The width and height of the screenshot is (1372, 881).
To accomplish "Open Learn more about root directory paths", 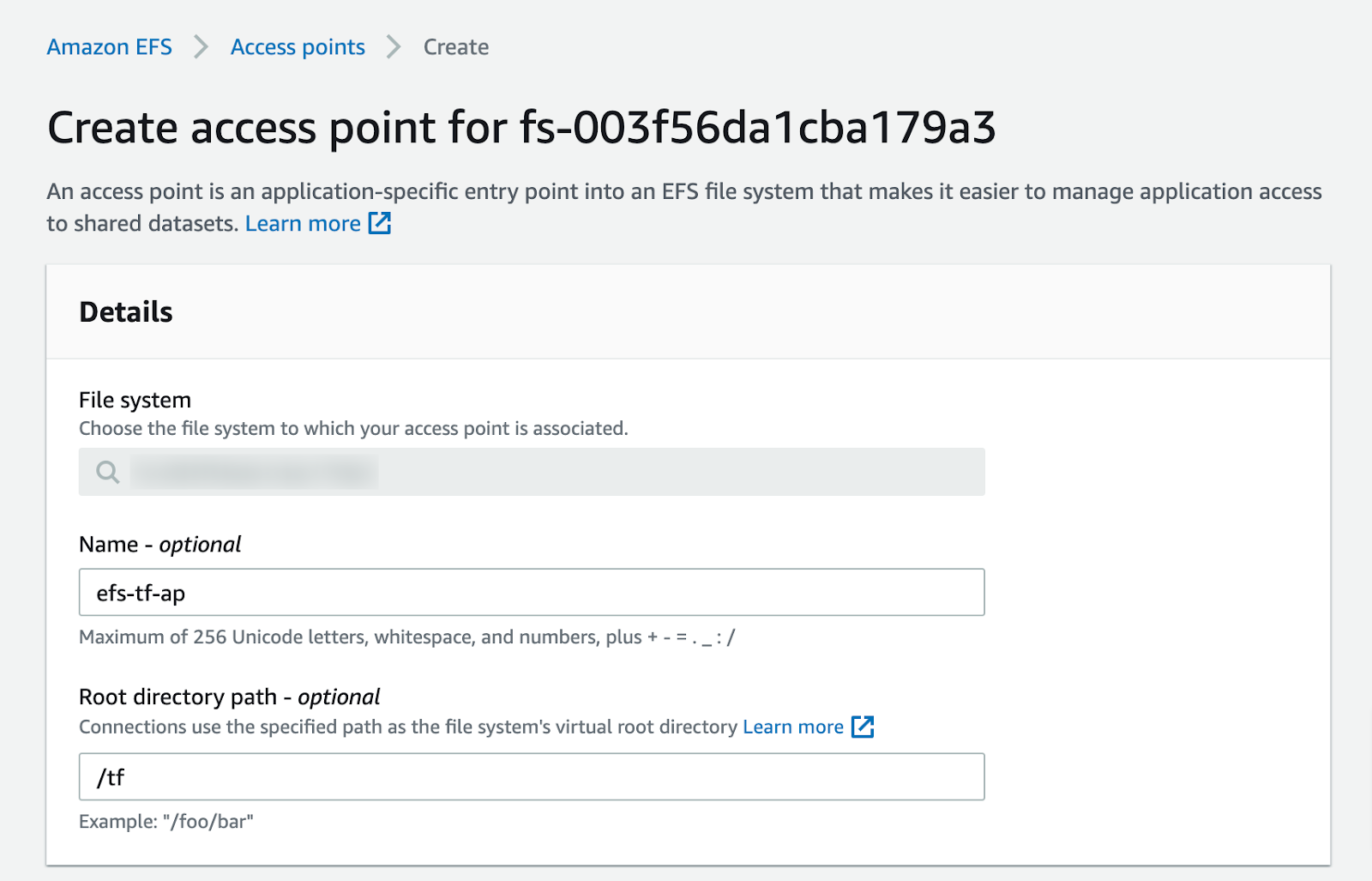I will click(x=792, y=727).
